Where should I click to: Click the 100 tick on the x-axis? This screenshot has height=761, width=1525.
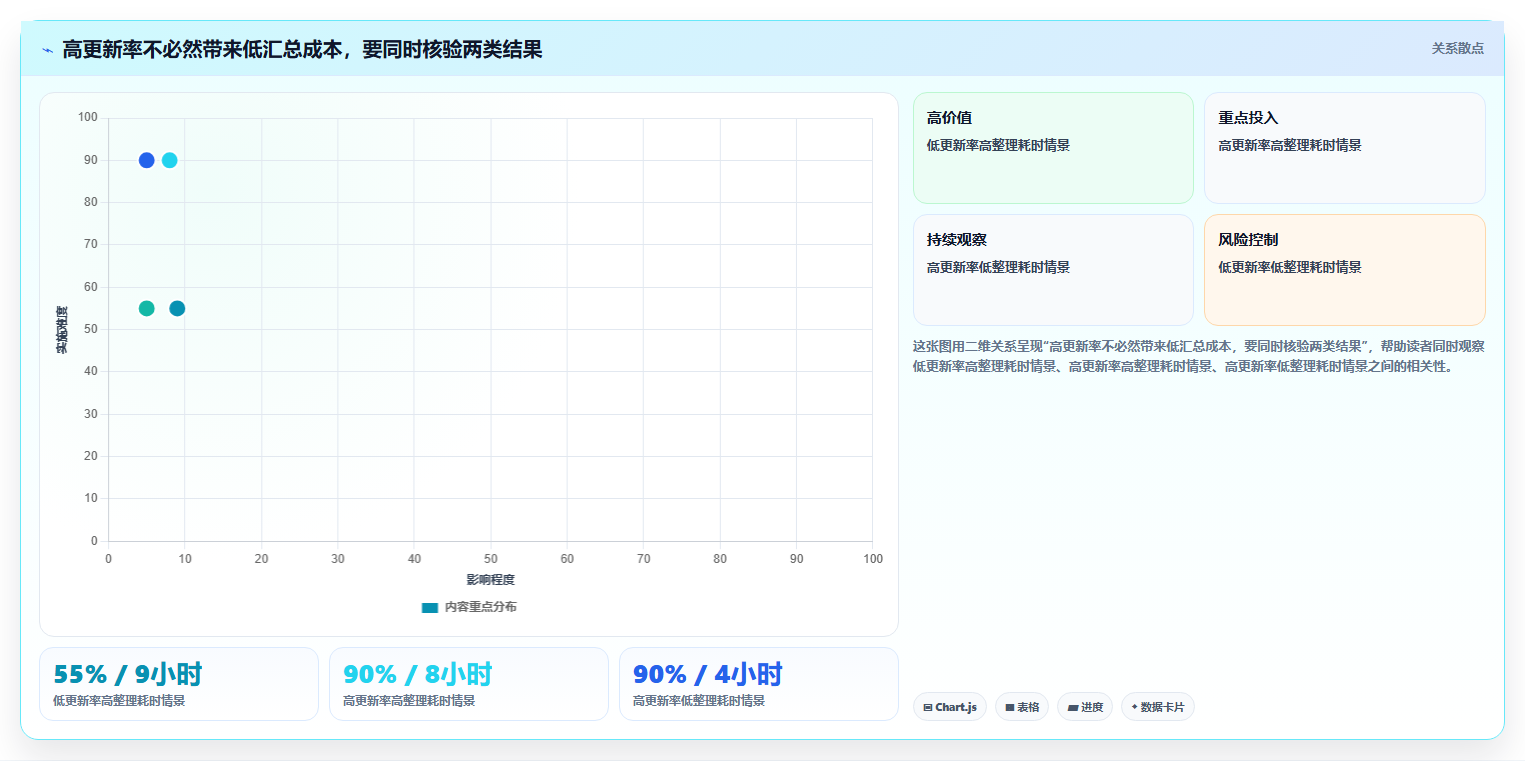click(873, 559)
